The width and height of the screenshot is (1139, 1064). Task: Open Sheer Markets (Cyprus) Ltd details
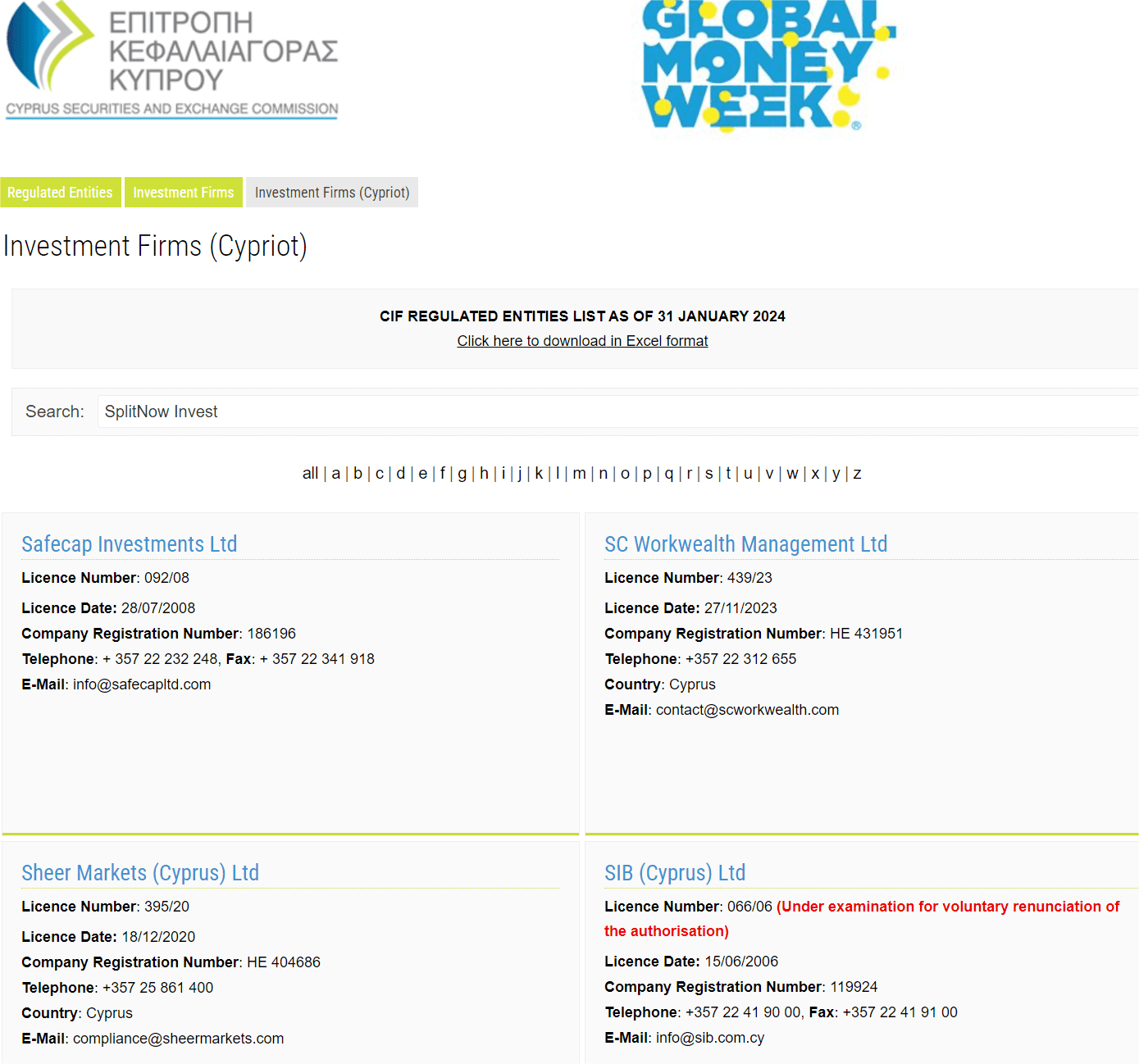140,873
